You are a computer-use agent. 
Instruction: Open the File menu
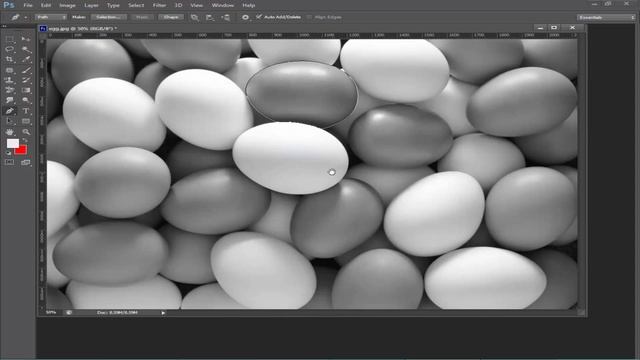pyautogui.click(x=28, y=5)
